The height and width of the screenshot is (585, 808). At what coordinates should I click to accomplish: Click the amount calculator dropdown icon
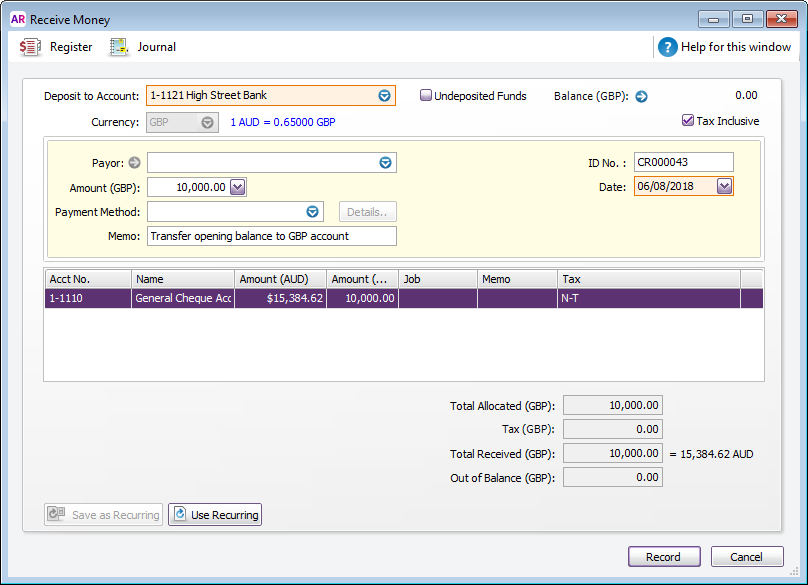[x=237, y=187]
